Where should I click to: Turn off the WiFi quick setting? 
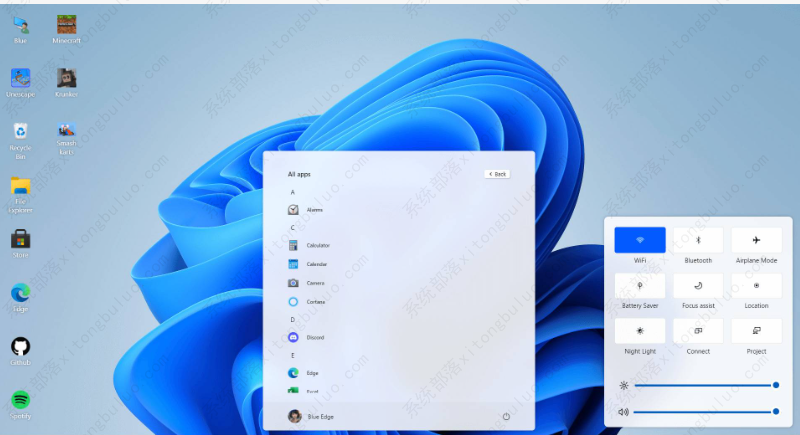[640, 240]
